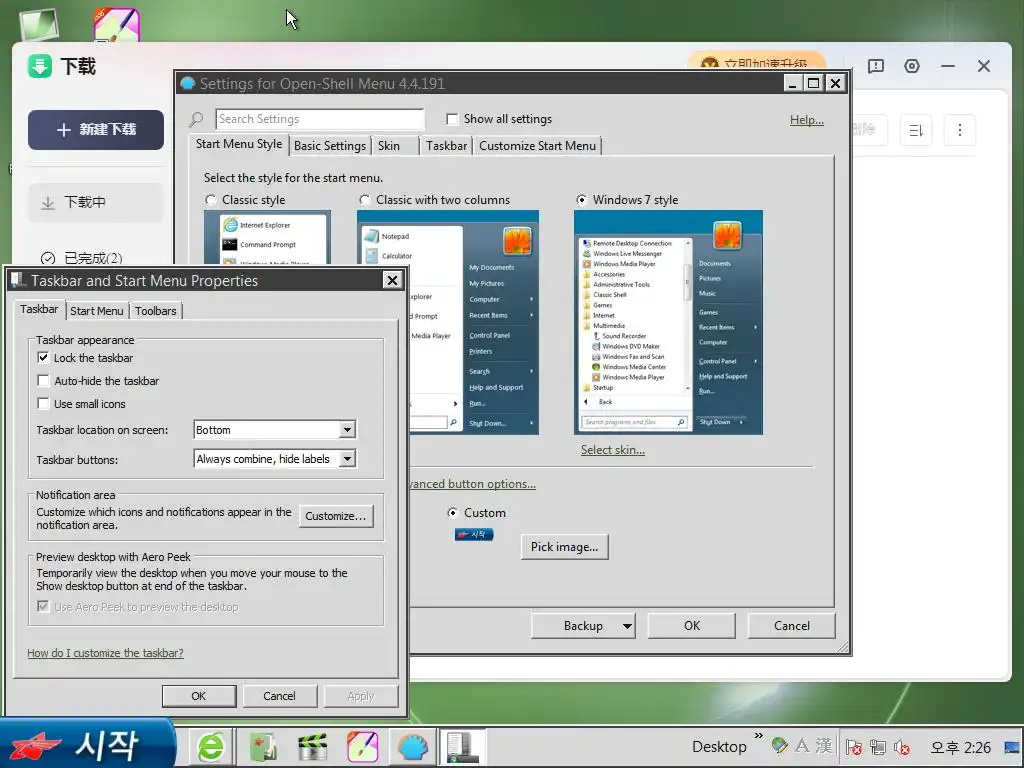Click the list sort icon in downloader

click(916, 130)
